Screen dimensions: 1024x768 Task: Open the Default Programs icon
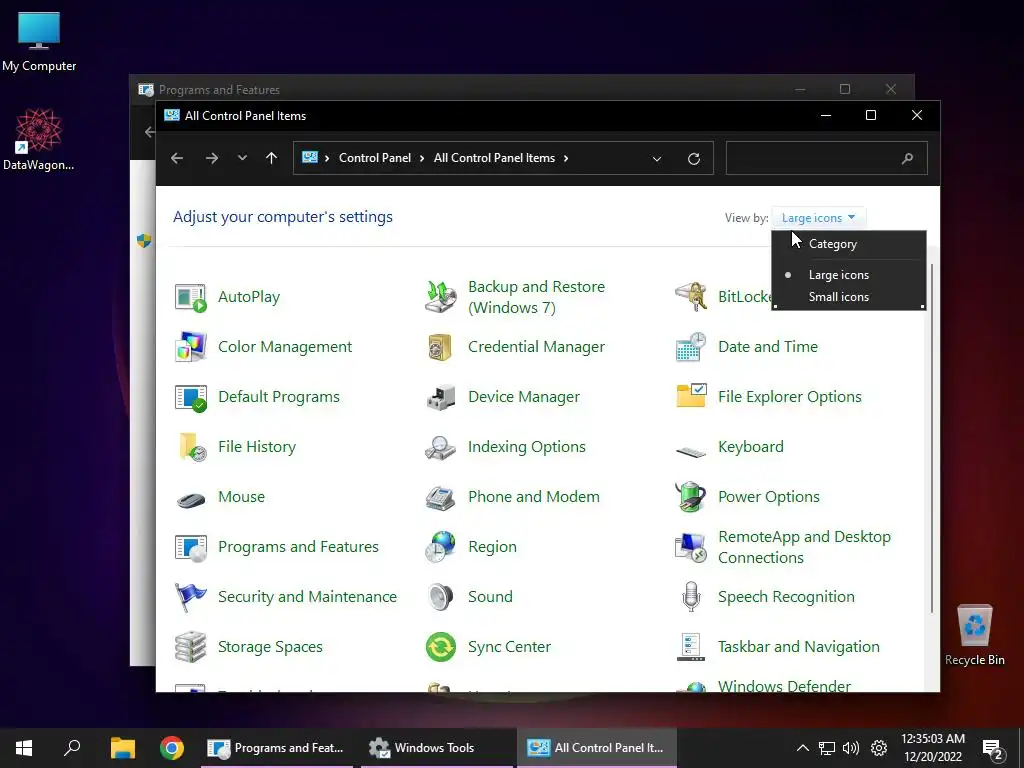pyautogui.click(x=191, y=397)
